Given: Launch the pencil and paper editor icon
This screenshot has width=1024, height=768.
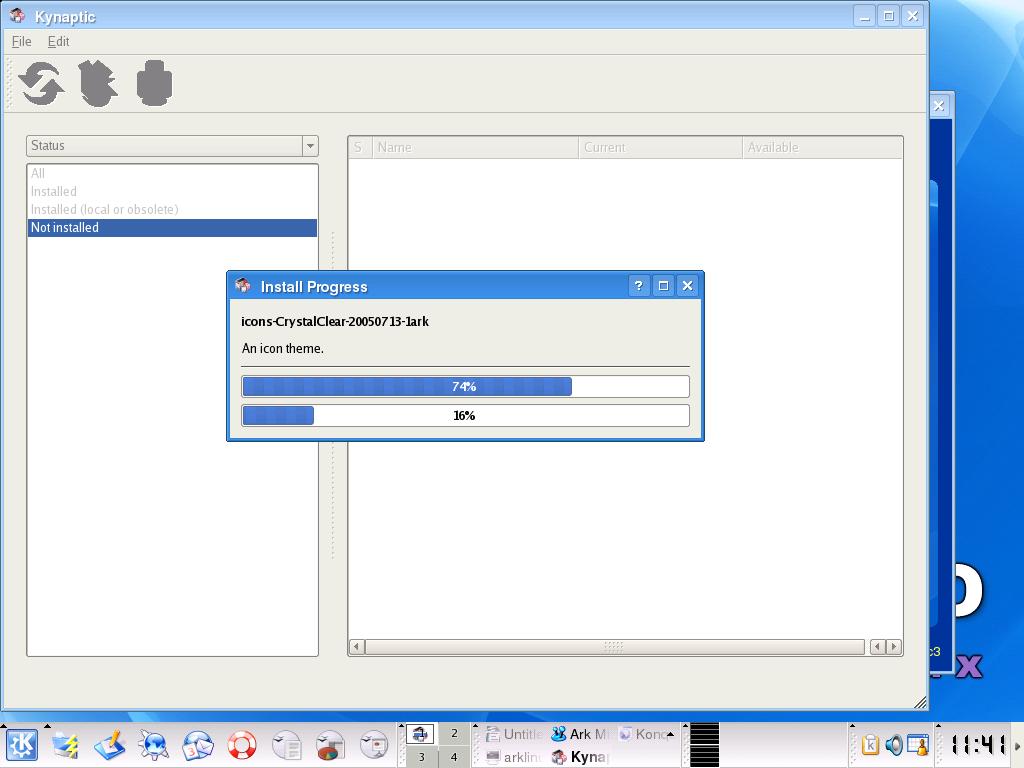Looking at the screenshot, I should 110,745.
